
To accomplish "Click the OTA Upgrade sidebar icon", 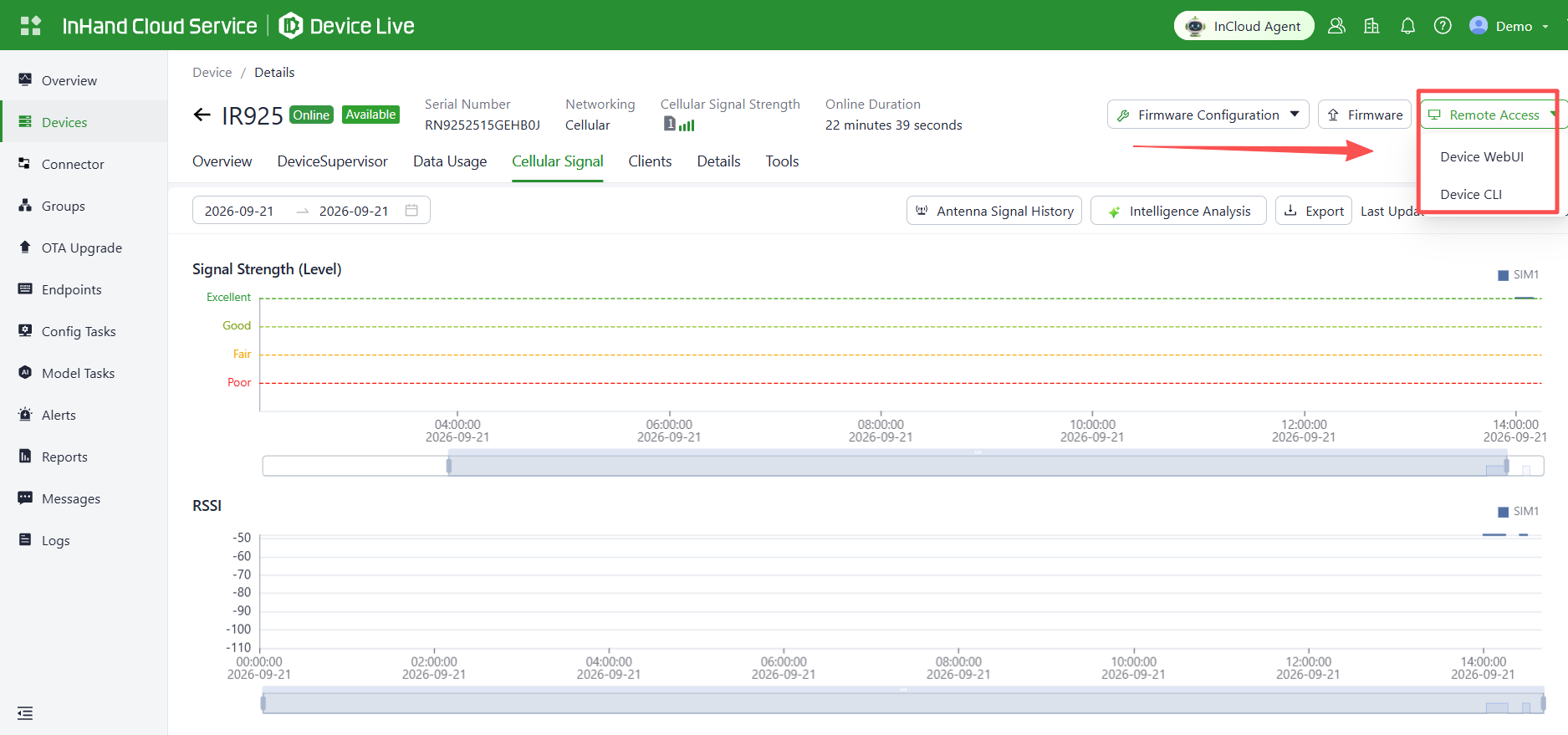I will [25, 247].
